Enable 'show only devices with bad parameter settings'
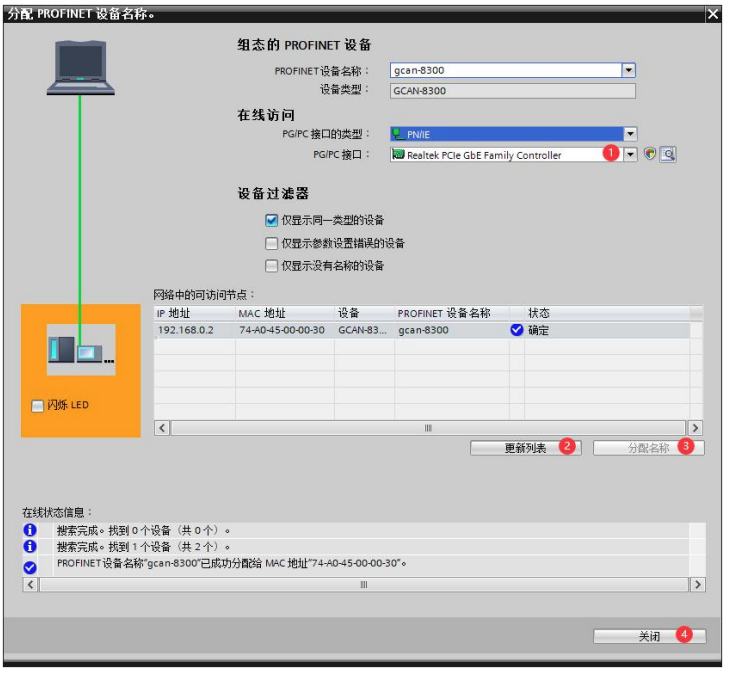Viewport: 730px width, 673px height. [x=271, y=243]
